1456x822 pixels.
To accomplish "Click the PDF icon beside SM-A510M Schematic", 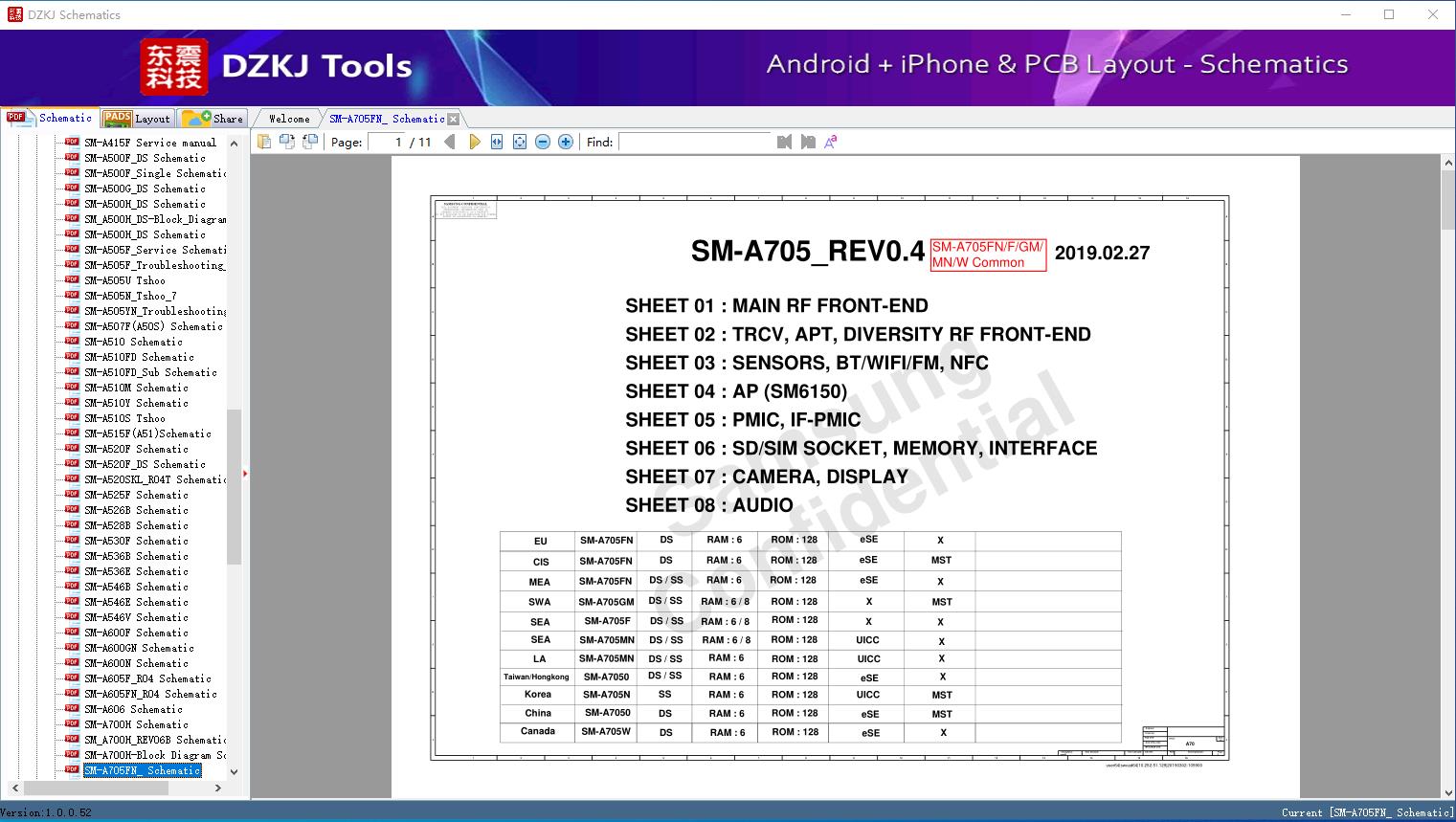I will [72, 387].
